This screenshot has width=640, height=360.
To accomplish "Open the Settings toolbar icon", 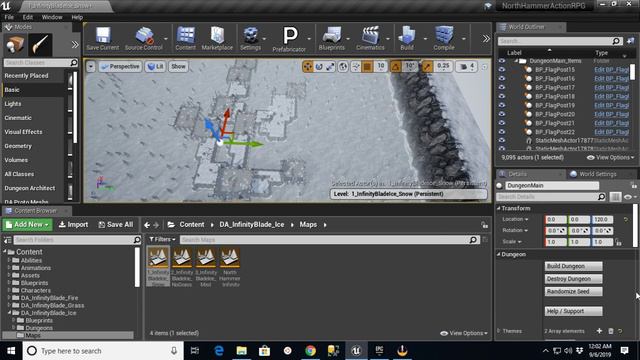I will [250, 39].
